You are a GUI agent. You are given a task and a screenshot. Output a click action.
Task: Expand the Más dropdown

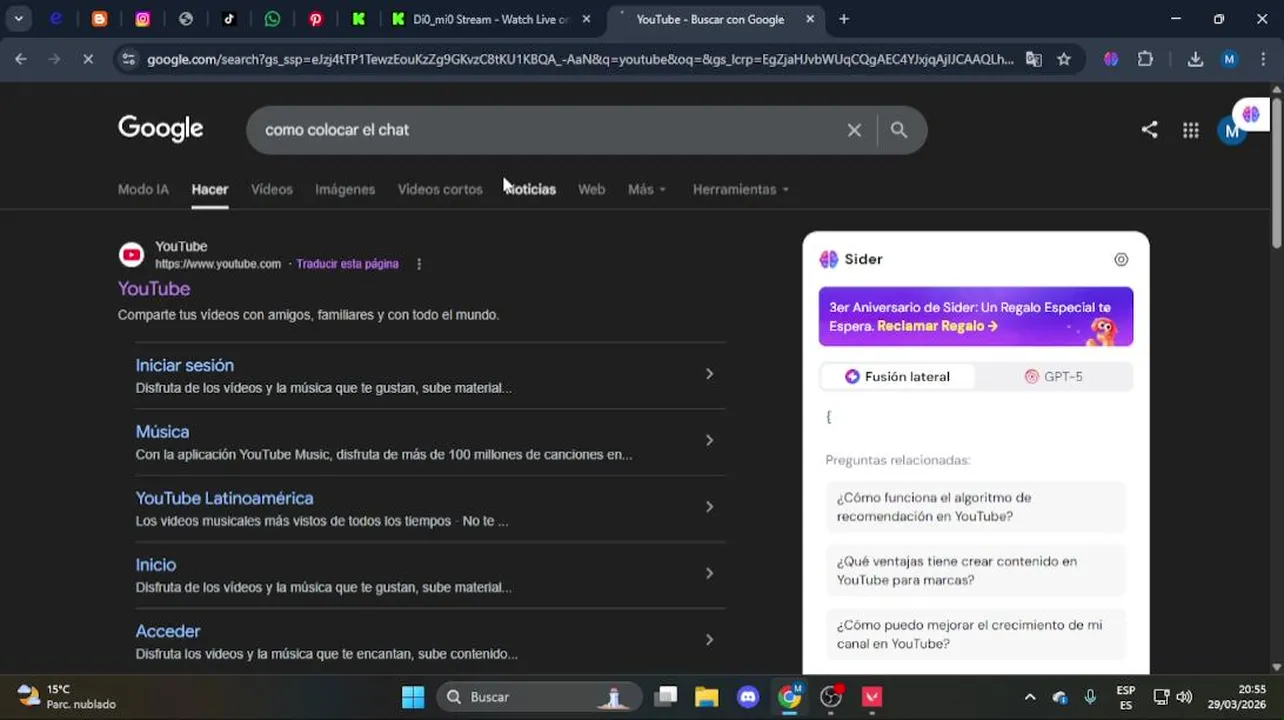coord(647,189)
